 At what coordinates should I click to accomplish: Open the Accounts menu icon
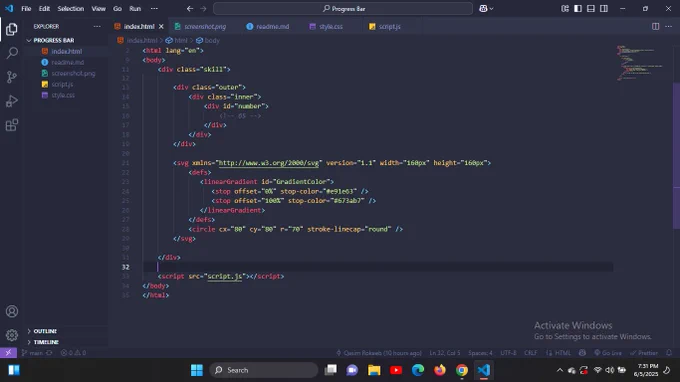[x=12, y=311]
